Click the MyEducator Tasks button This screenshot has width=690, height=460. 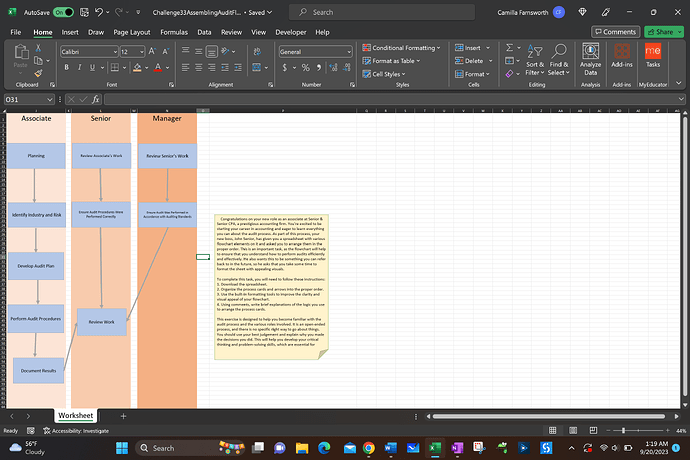pyautogui.click(x=653, y=56)
